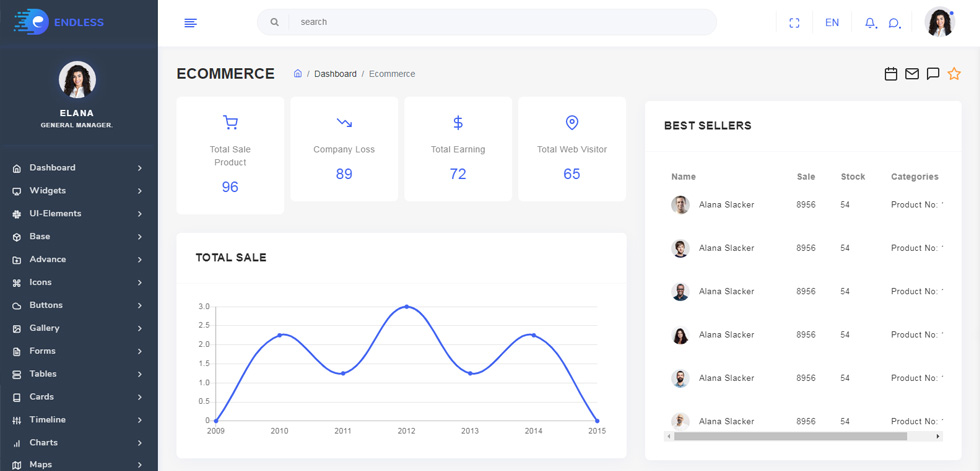Click the Cards book icon in sidebar

coord(17,397)
